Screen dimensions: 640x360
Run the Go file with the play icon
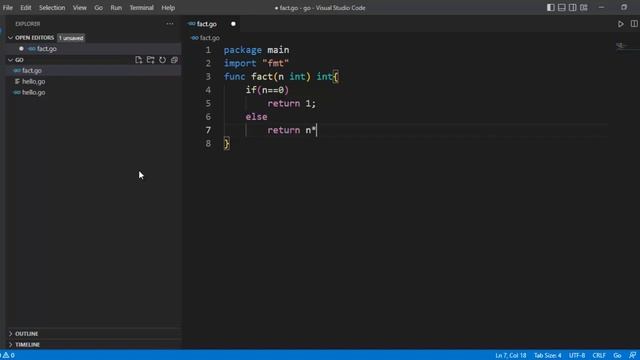(620, 24)
